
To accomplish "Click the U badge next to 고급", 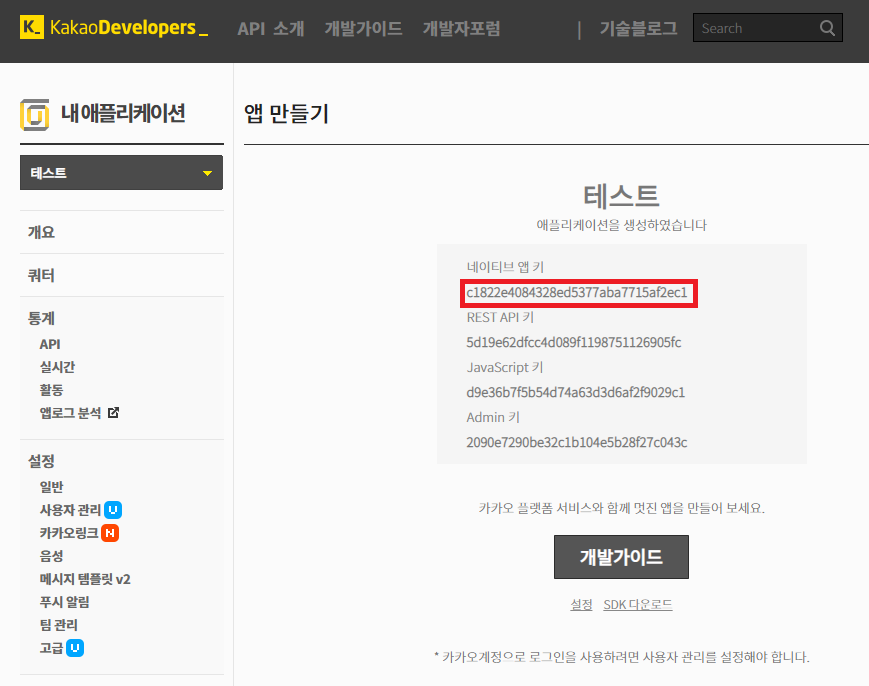I will (75, 648).
